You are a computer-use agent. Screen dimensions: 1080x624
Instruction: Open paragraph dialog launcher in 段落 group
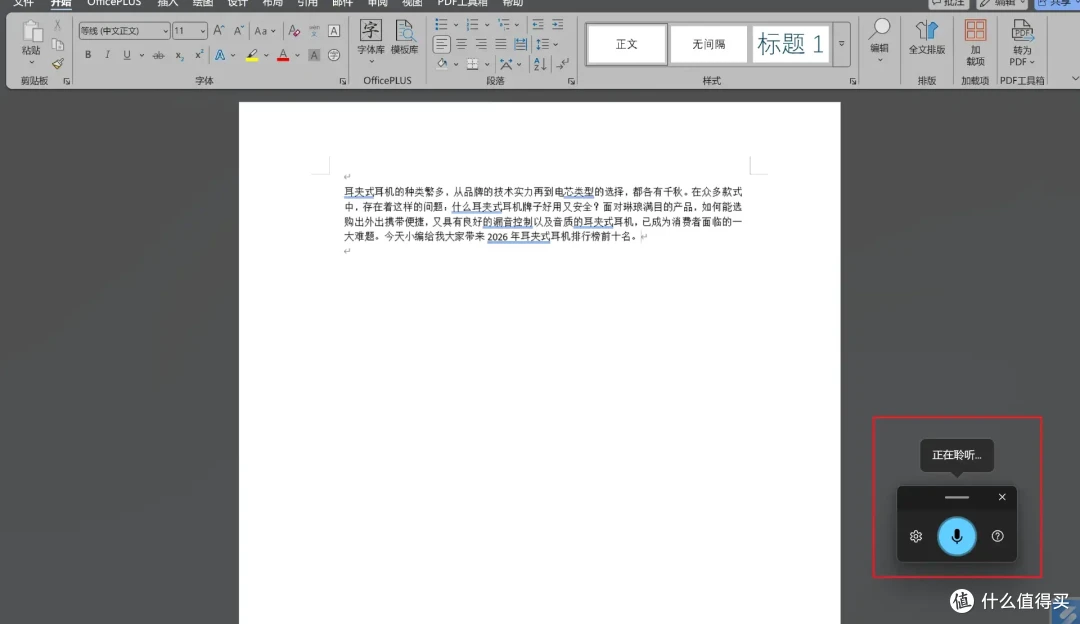(571, 81)
